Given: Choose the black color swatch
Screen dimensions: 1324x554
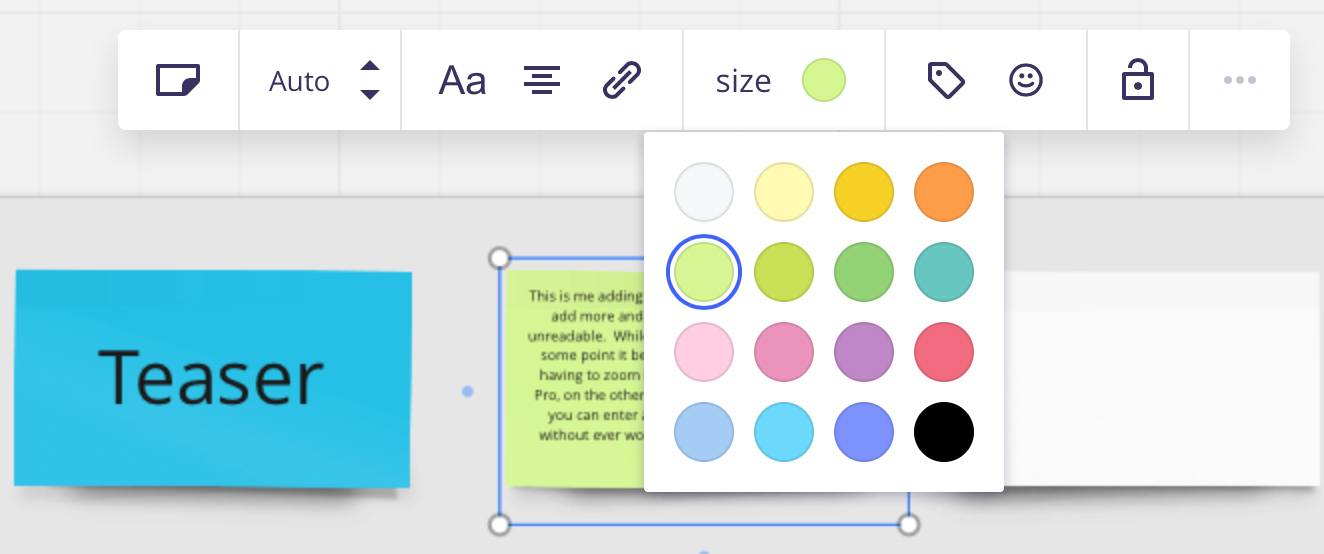Looking at the screenshot, I should tap(944, 432).
